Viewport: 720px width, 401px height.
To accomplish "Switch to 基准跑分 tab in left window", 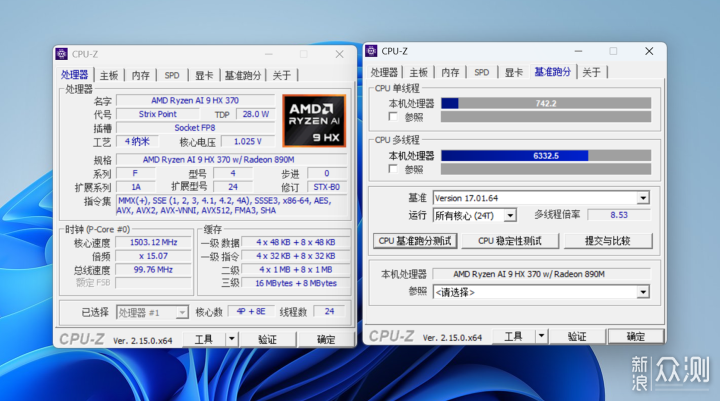I will (243, 75).
